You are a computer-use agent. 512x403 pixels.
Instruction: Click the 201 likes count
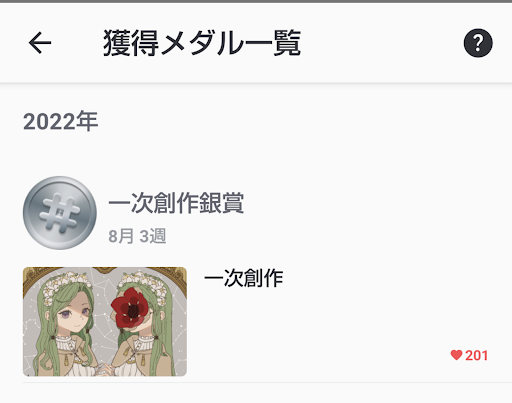pos(477,356)
